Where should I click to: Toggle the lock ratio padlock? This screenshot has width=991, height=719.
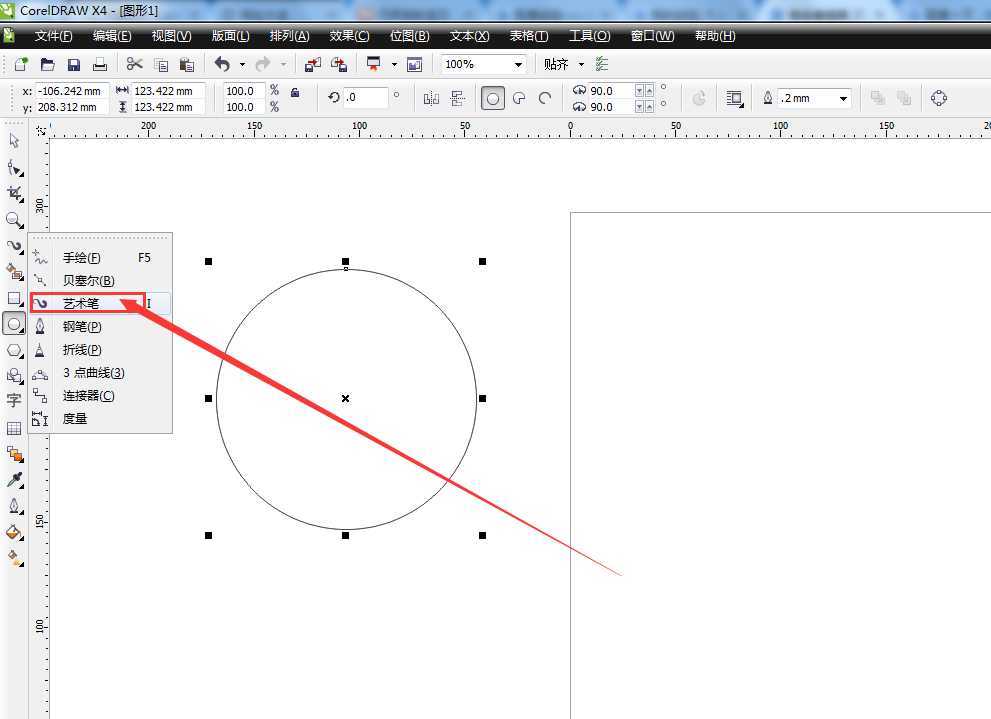tap(294, 92)
